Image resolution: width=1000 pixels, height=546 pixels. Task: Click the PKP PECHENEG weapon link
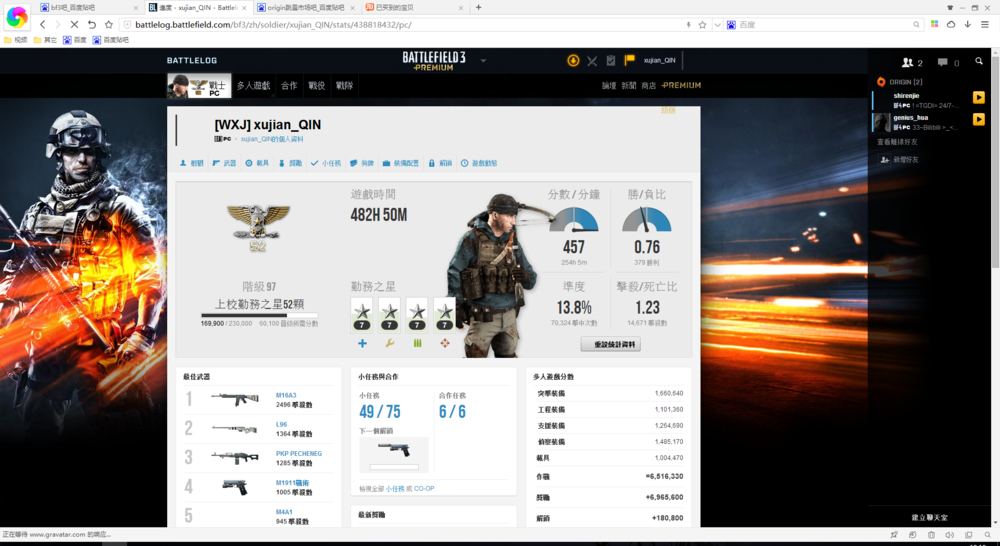click(x=299, y=454)
